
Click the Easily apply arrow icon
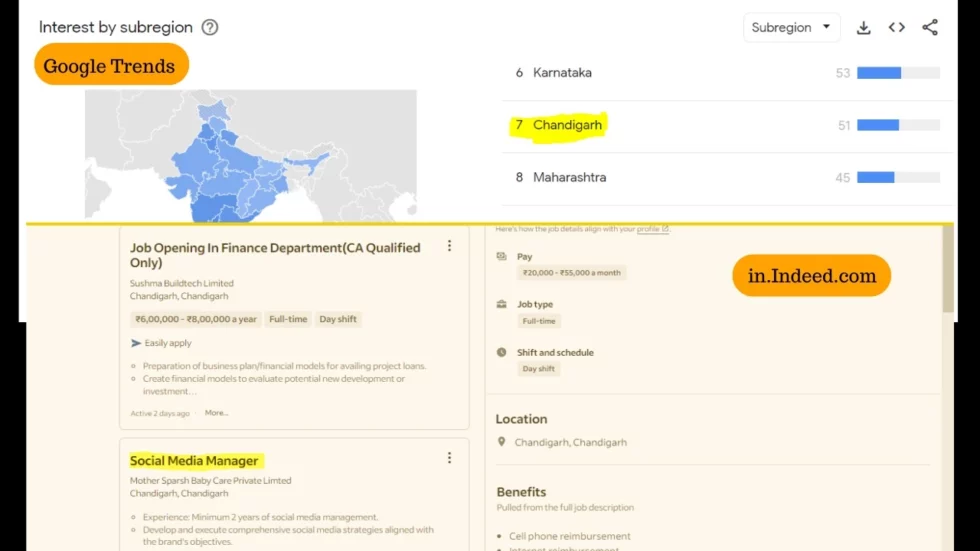[136, 343]
